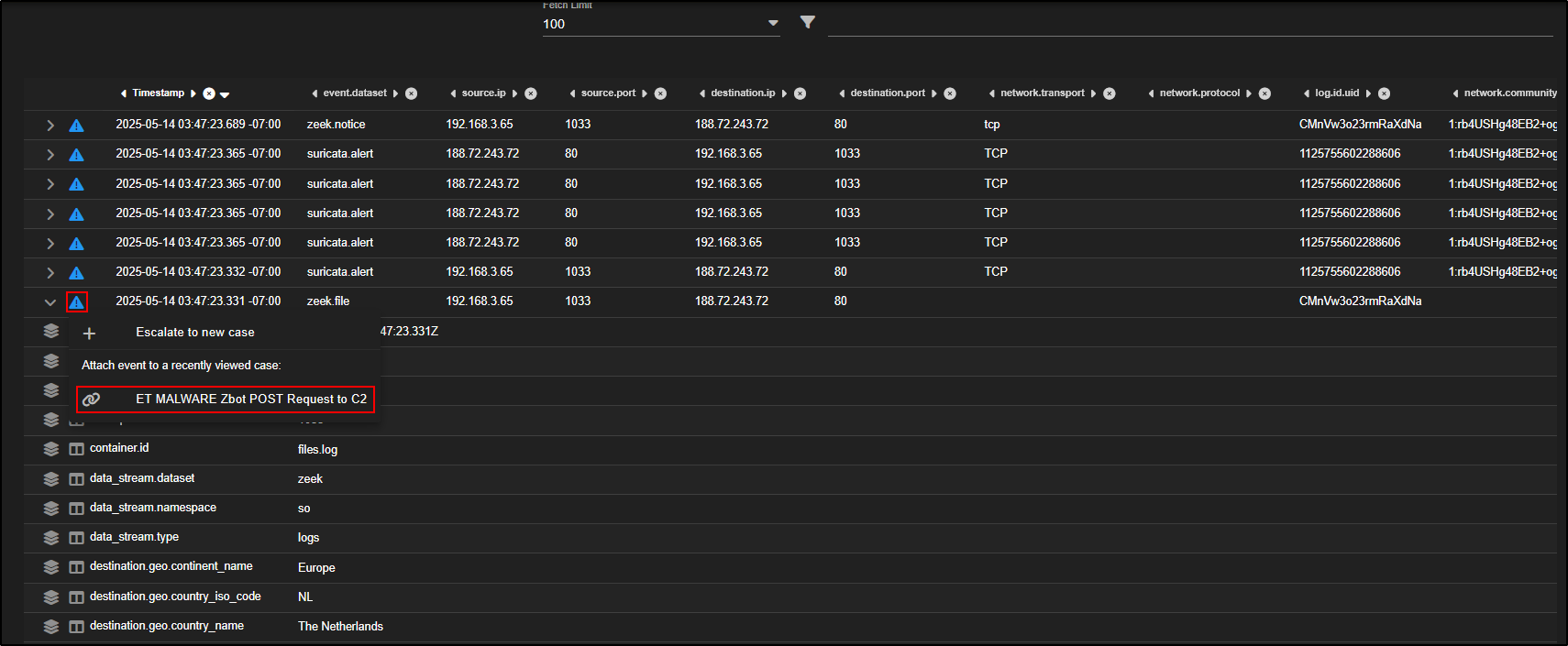Click the filter funnel icon

coord(807,22)
